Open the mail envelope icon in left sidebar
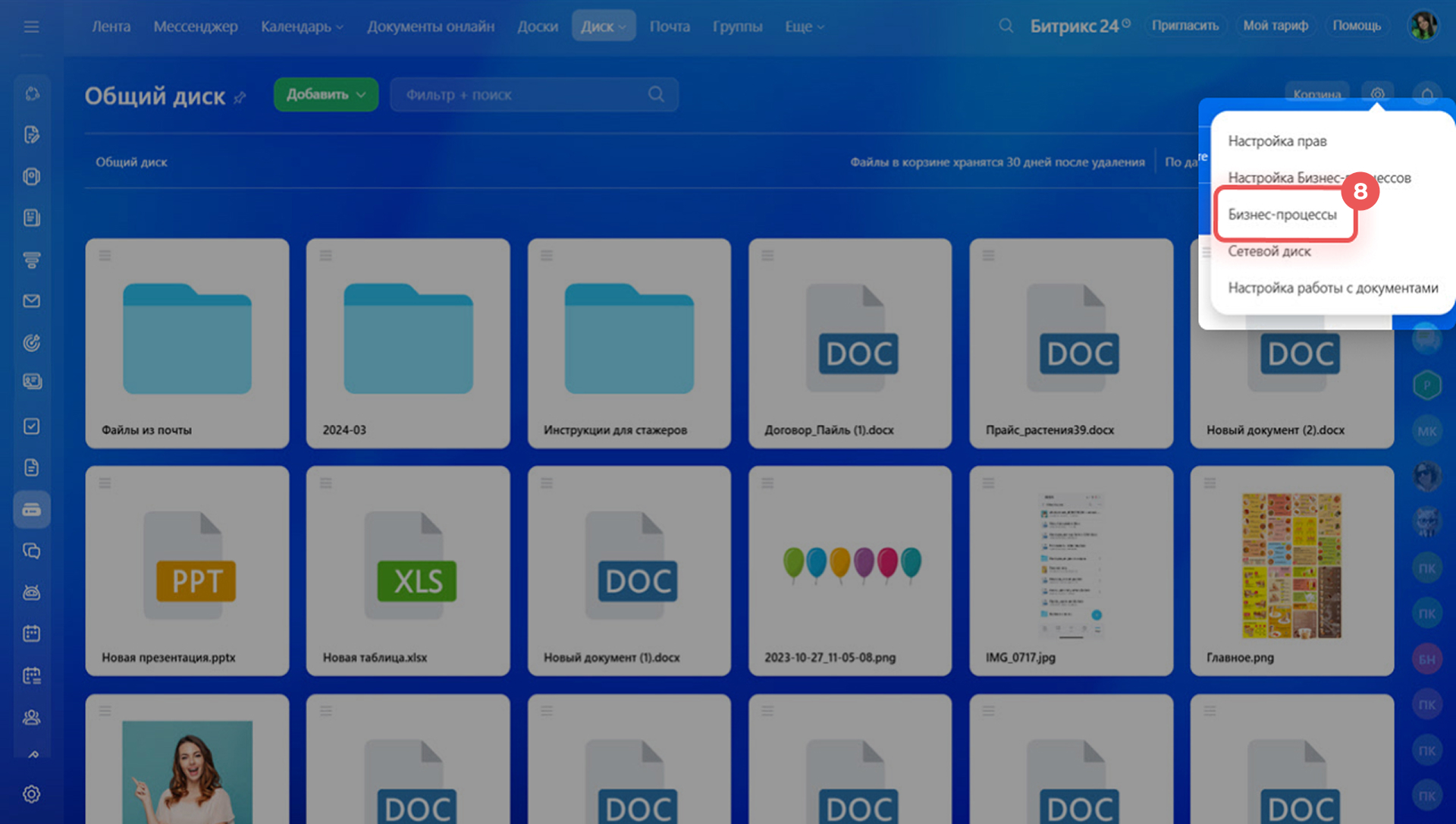Viewport: 1456px width, 824px height. (31, 301)
